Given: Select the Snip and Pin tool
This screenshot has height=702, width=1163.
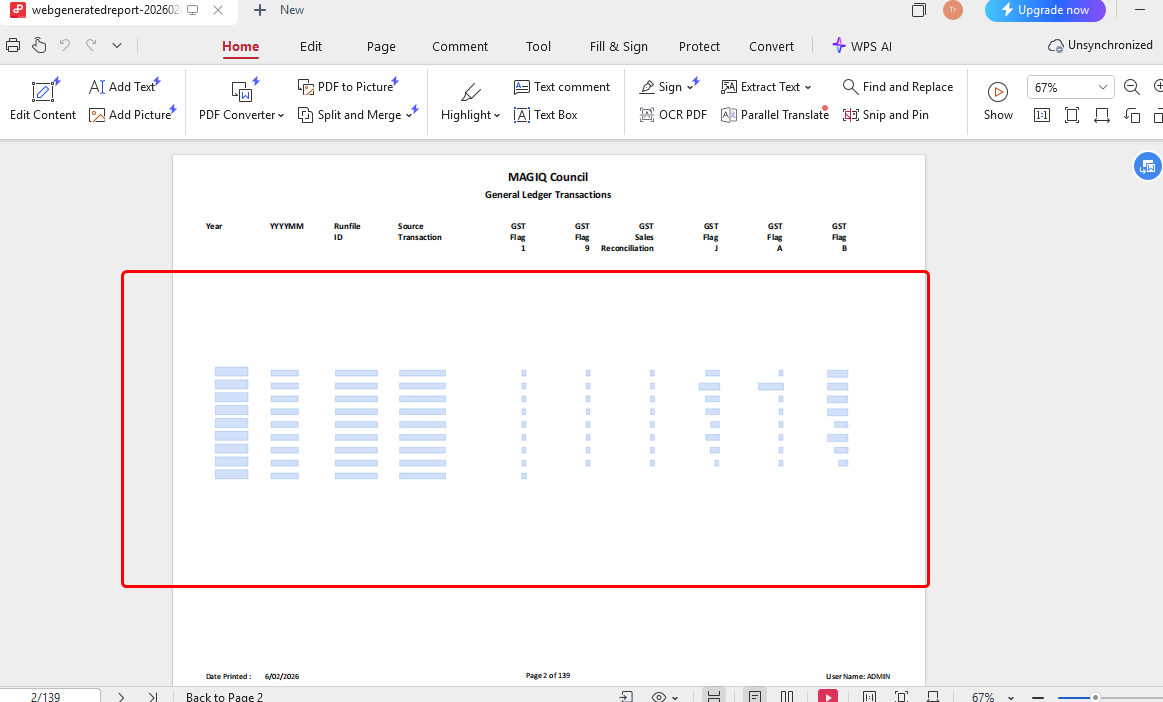Looking at the screenshot, I should (x=885, y=115).
